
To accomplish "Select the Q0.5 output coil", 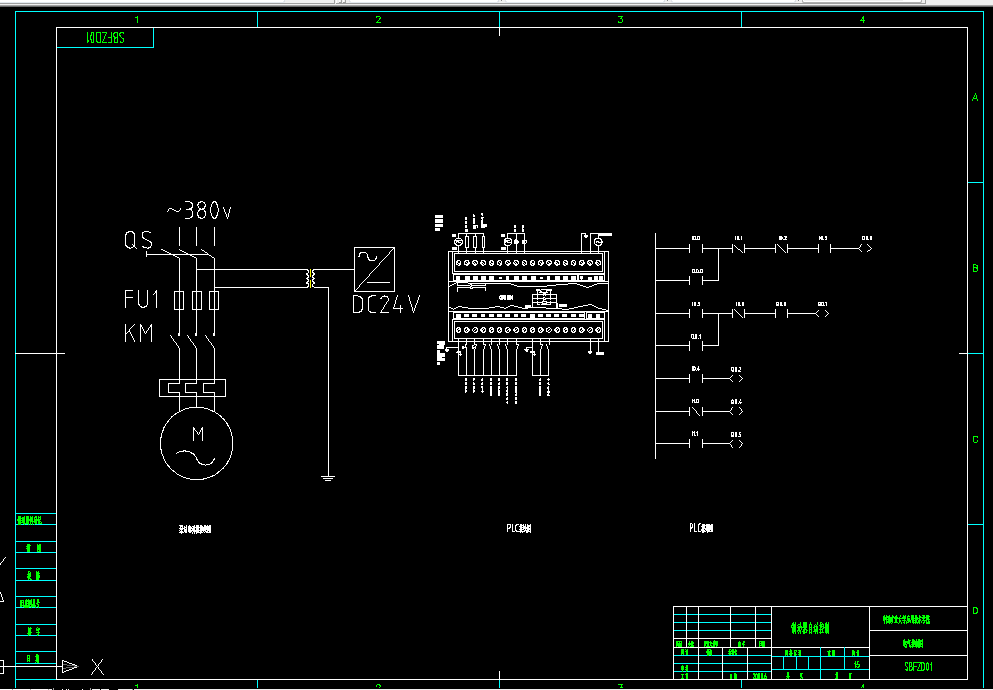I will point(736,444).
